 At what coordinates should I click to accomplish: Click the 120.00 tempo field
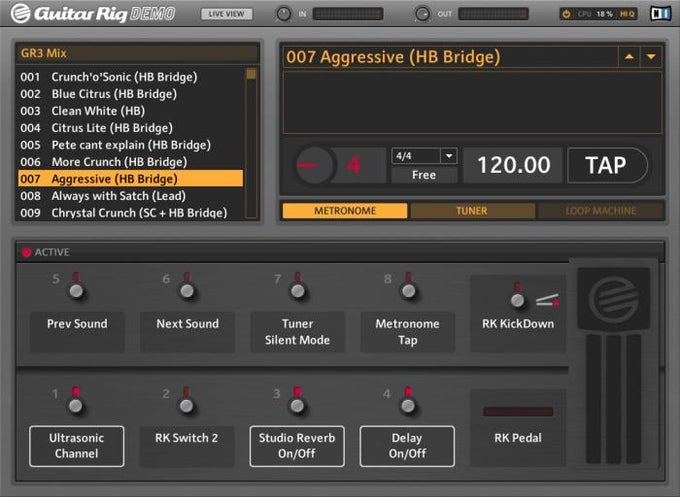[513, 165]
